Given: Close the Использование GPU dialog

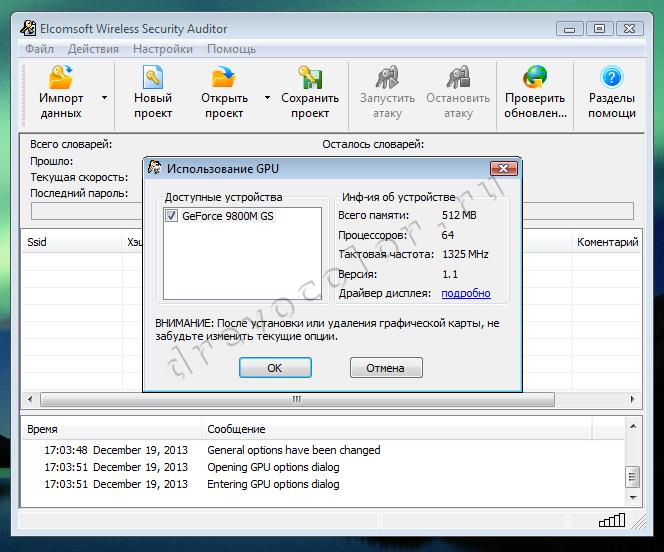Looking at the screenshot, I should pos(504,168).
